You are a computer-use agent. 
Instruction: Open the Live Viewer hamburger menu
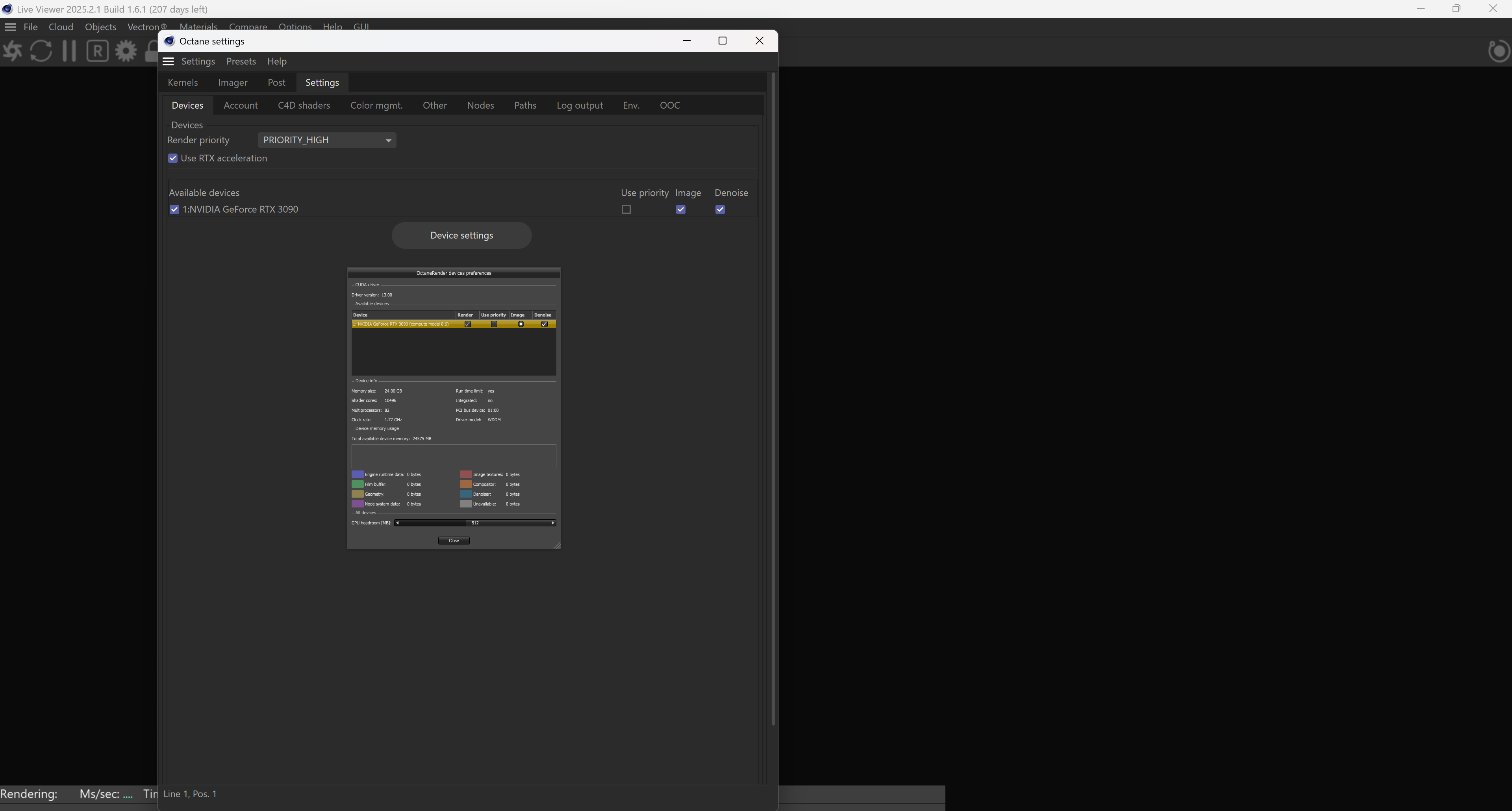coord(10,27)
